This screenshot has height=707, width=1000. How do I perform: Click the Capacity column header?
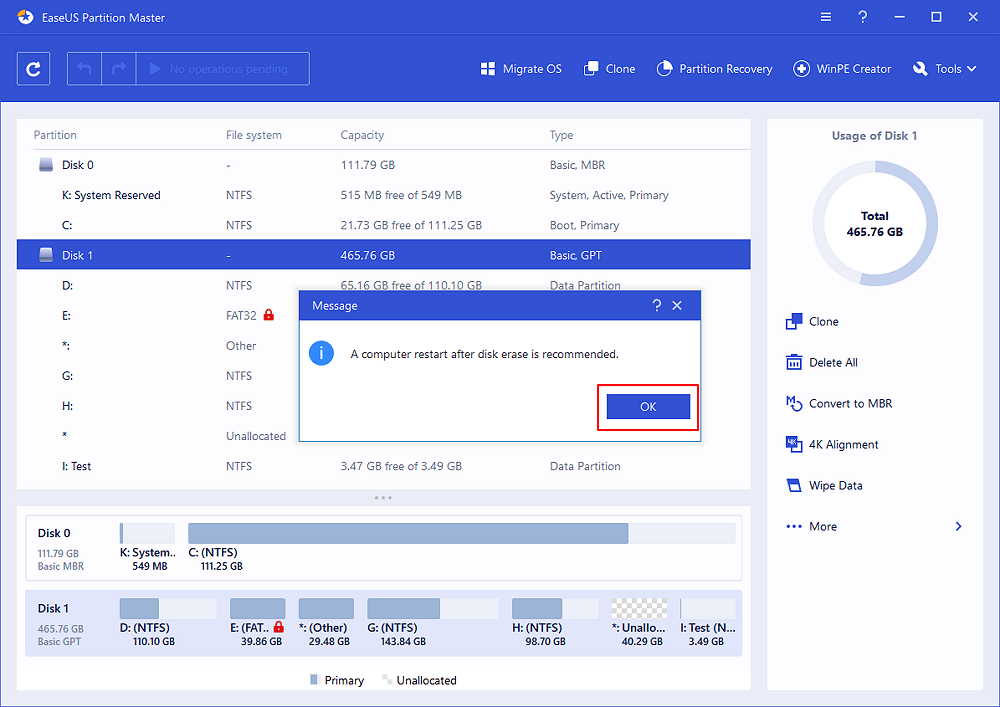(x=362, y=135)
